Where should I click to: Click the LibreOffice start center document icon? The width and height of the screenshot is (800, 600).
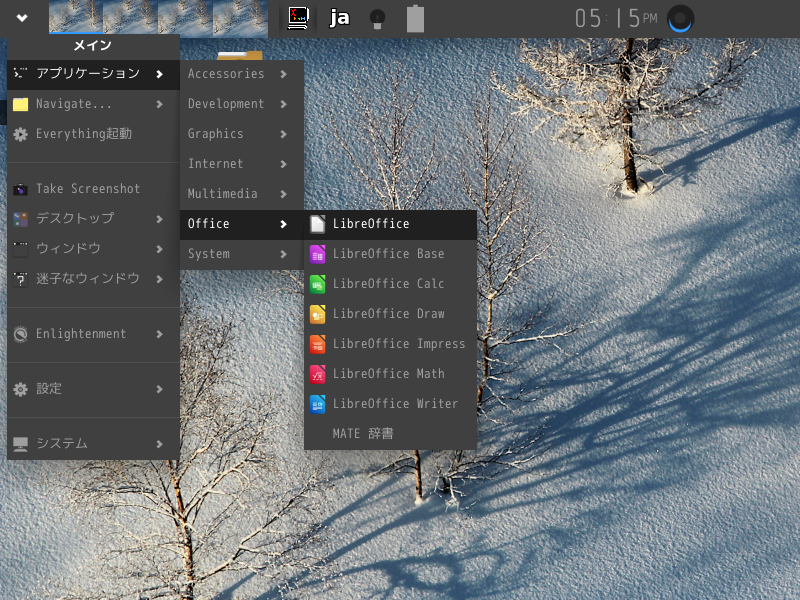click(x=317, y=224)
